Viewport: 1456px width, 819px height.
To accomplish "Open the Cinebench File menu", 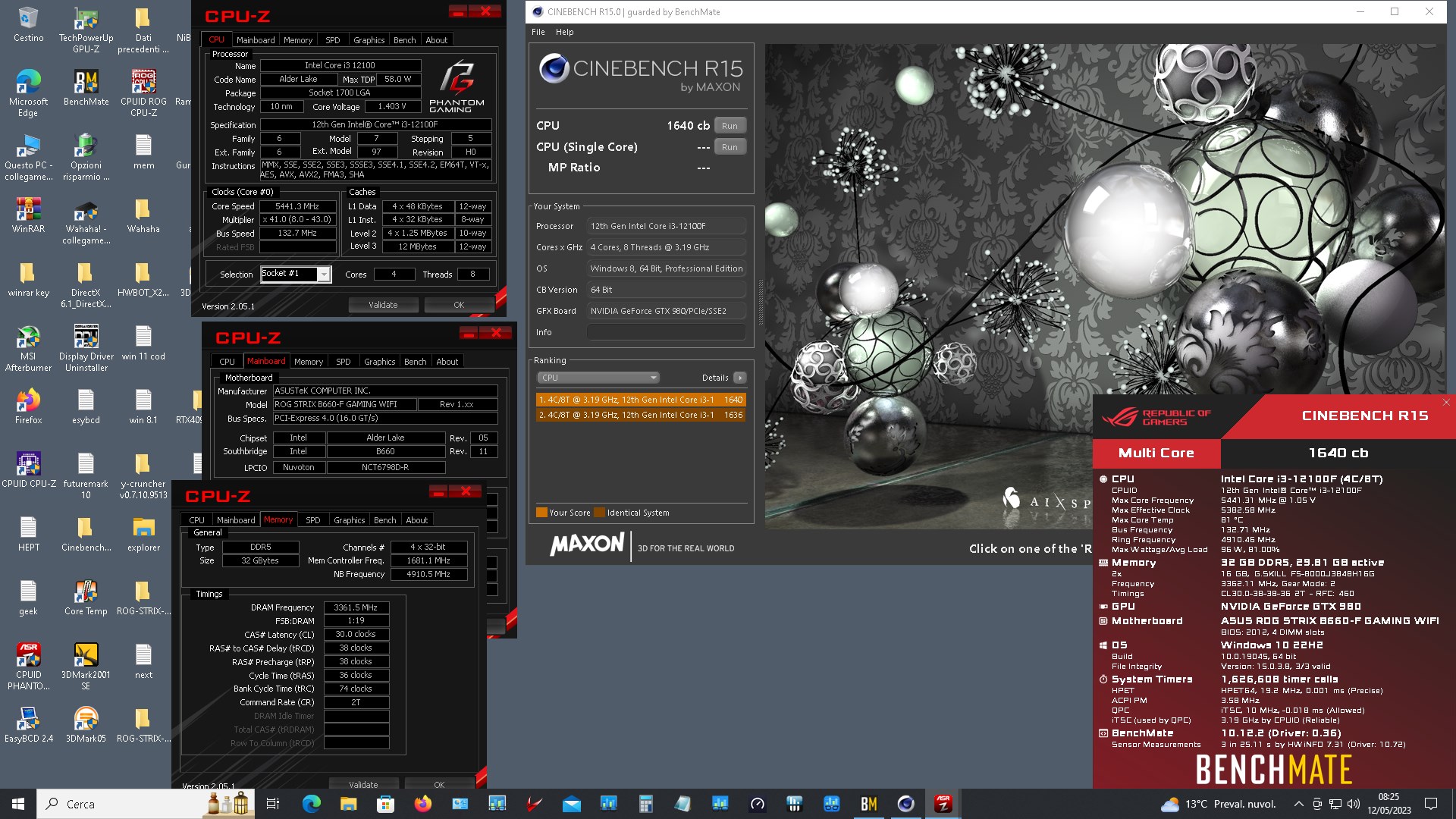I will click(538, 32).
